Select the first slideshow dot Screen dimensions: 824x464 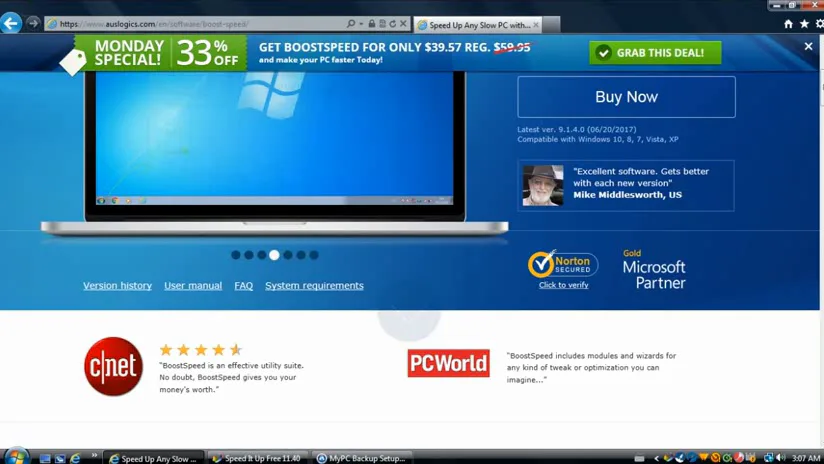(x=236, y=255)
